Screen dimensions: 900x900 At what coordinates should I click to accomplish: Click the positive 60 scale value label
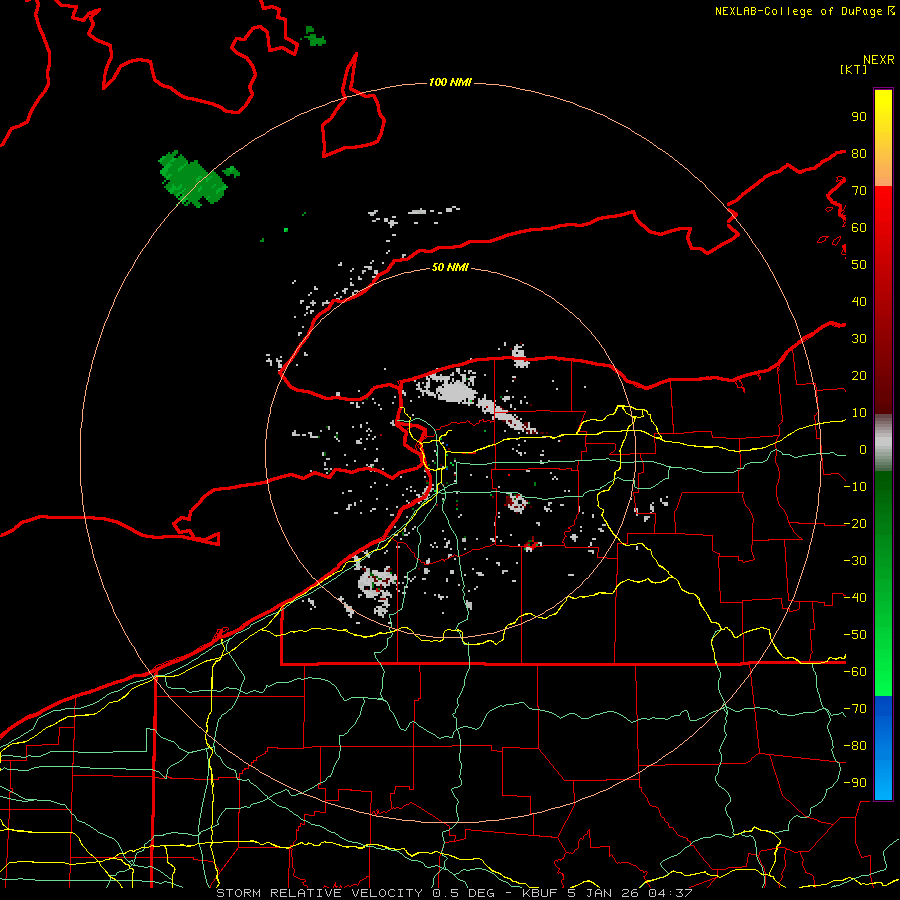click(x=859, y=228)
